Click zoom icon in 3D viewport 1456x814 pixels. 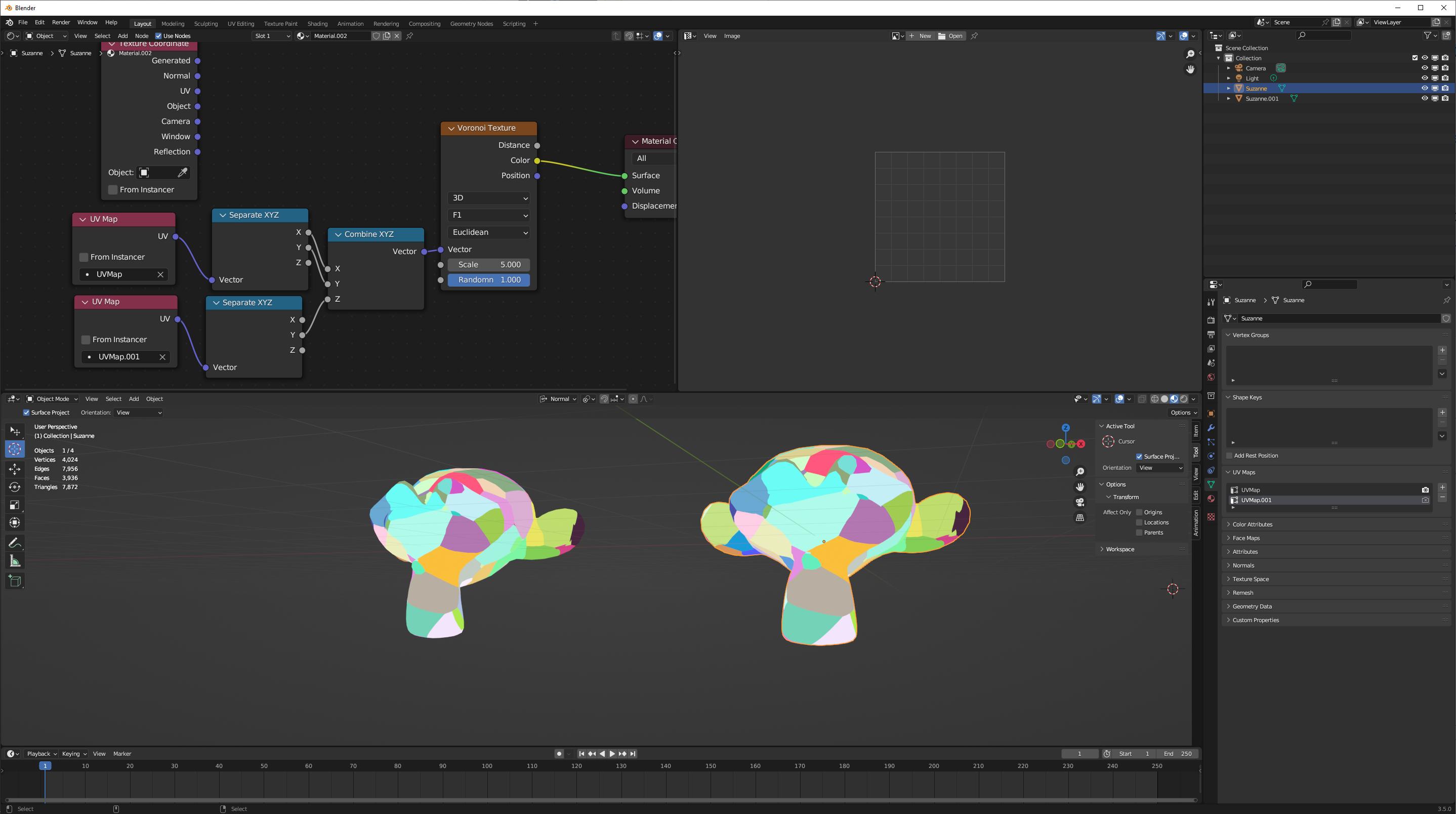coord(1080,472)
